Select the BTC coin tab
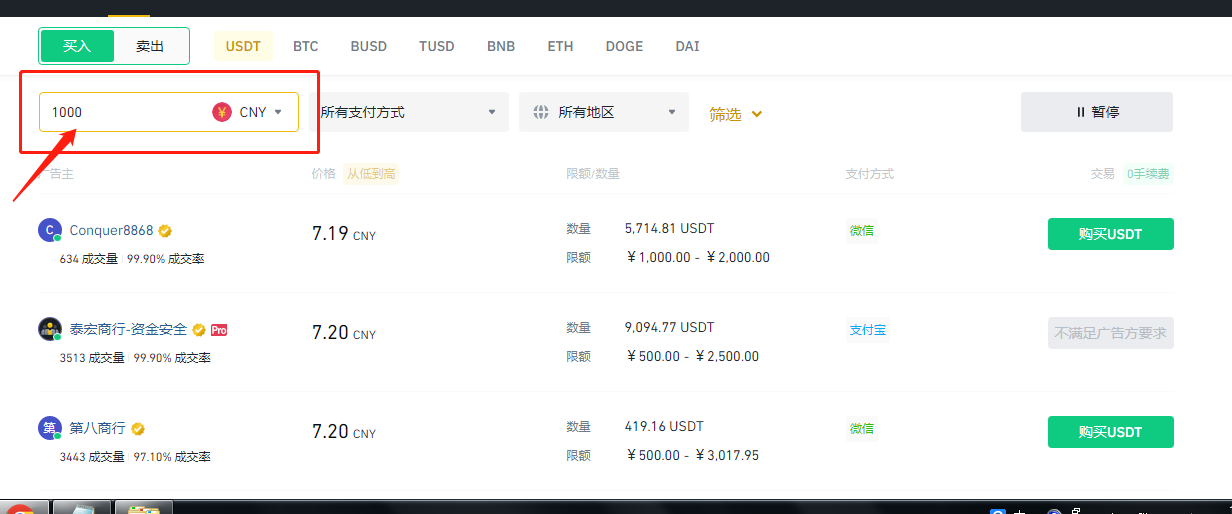This screenshot has height=514, width=1232. [305, 46]
